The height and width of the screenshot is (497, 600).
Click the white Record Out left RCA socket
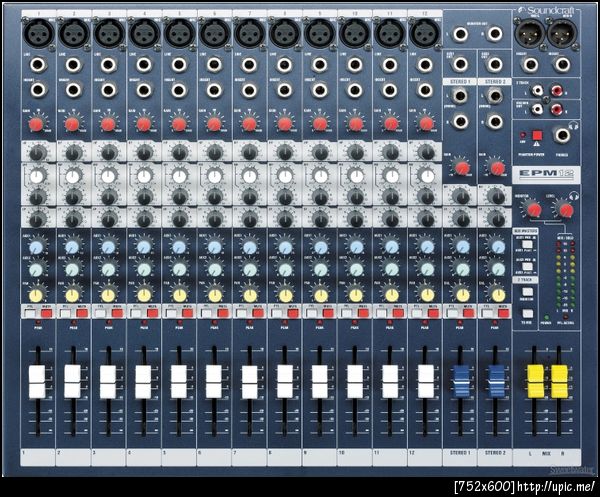(538, 109)
